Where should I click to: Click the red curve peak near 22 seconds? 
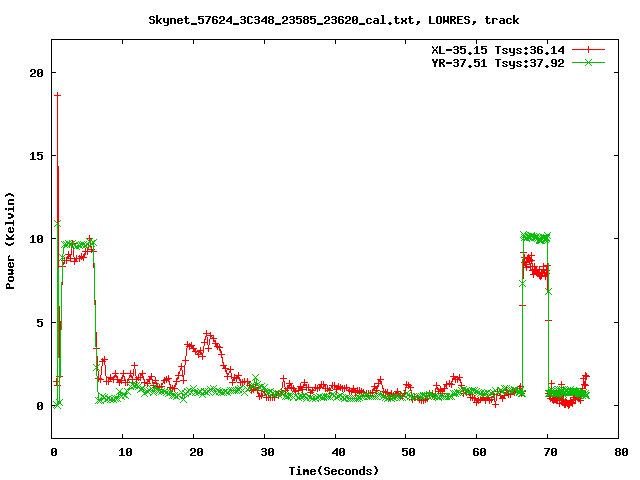pos(207,334)
